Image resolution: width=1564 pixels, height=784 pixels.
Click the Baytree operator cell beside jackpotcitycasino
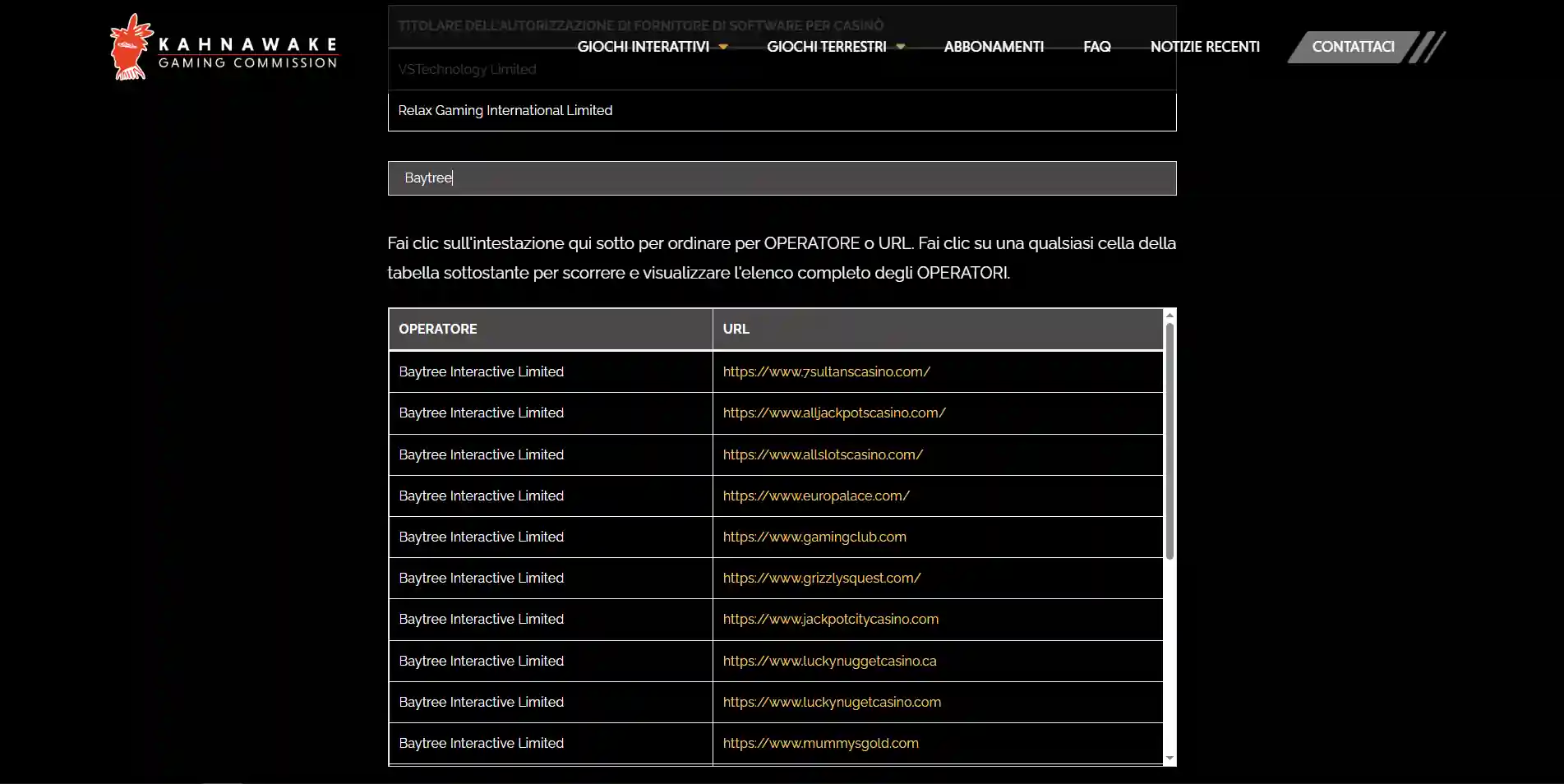click(550, 619)
